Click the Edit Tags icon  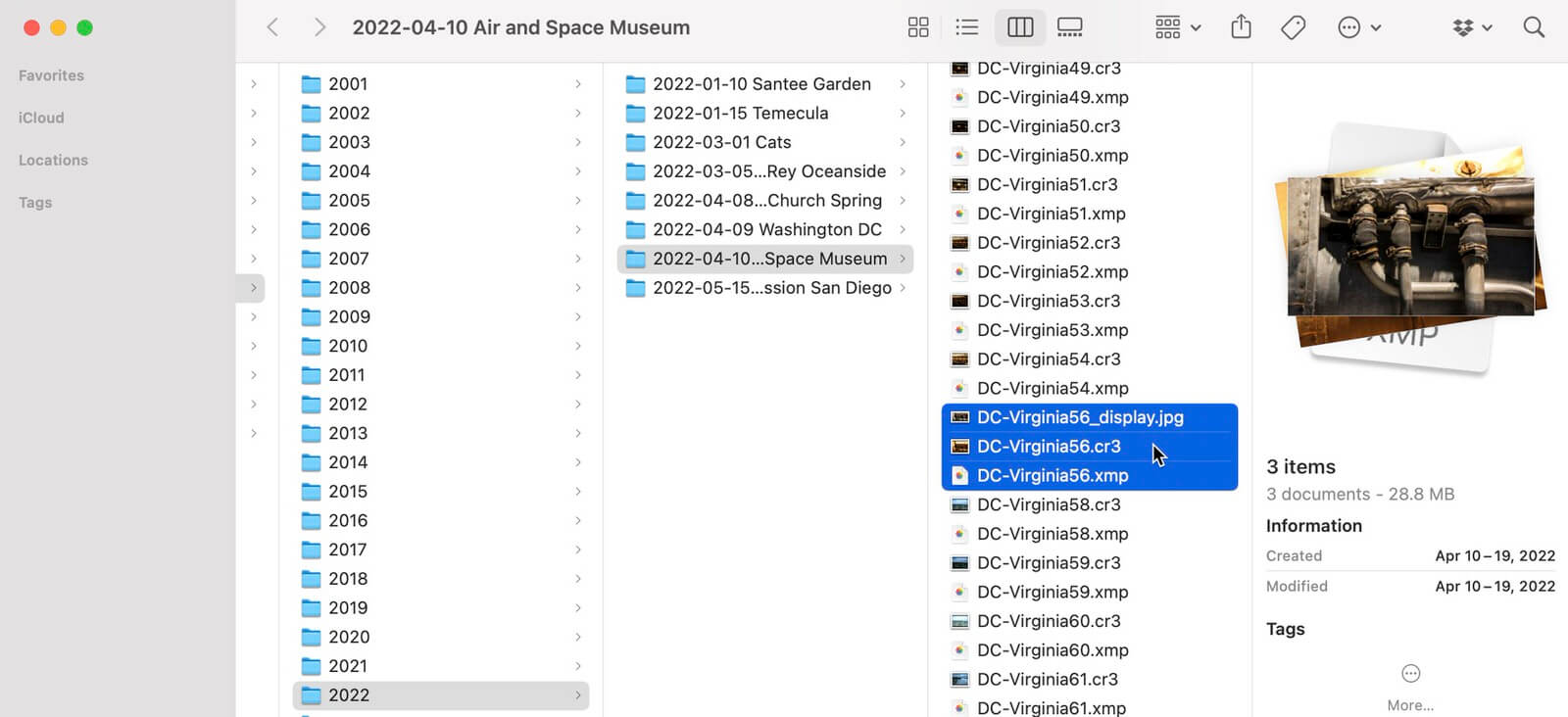click(1293, 27)
